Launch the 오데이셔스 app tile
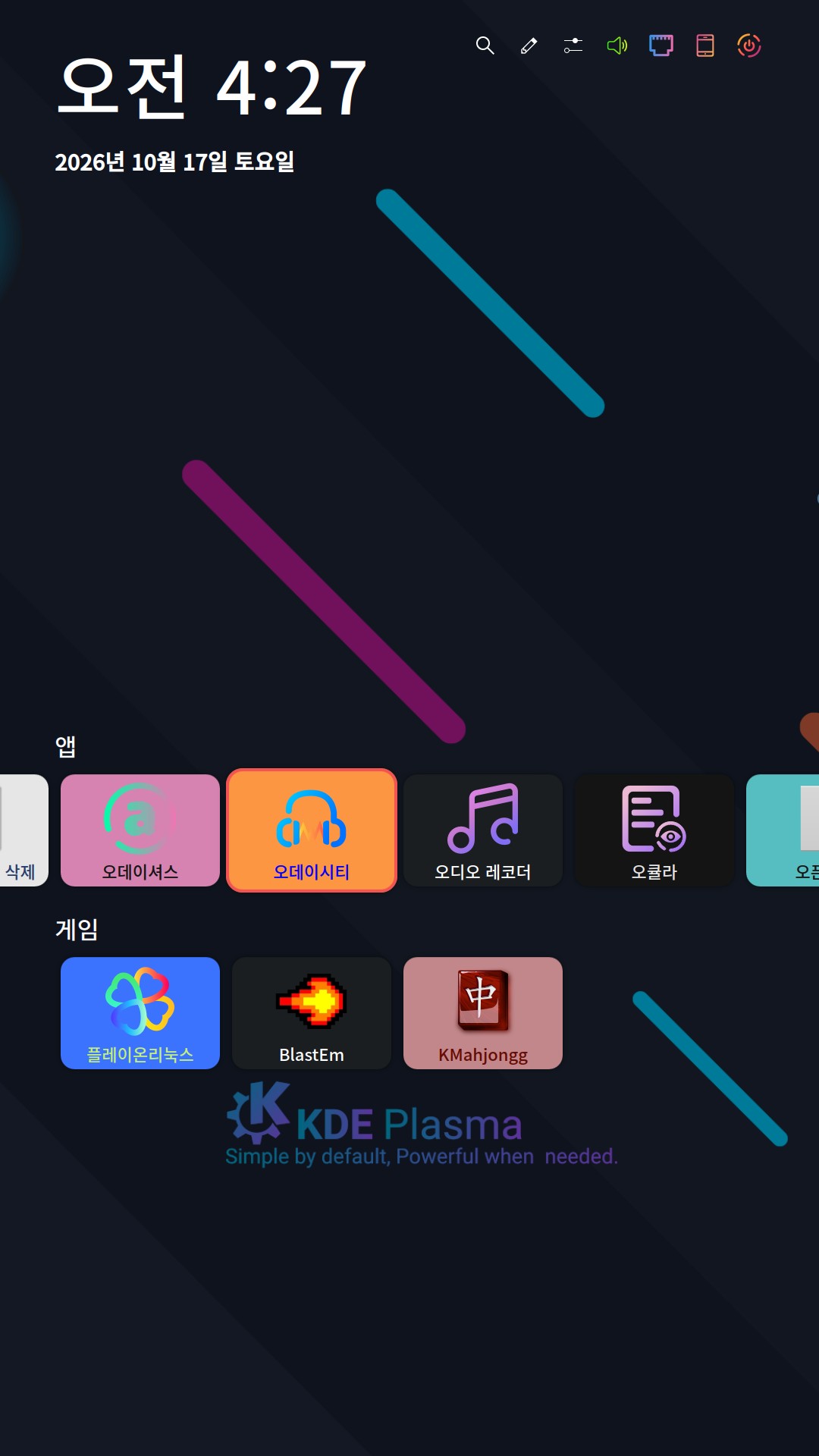 click(x=140, y=830)
